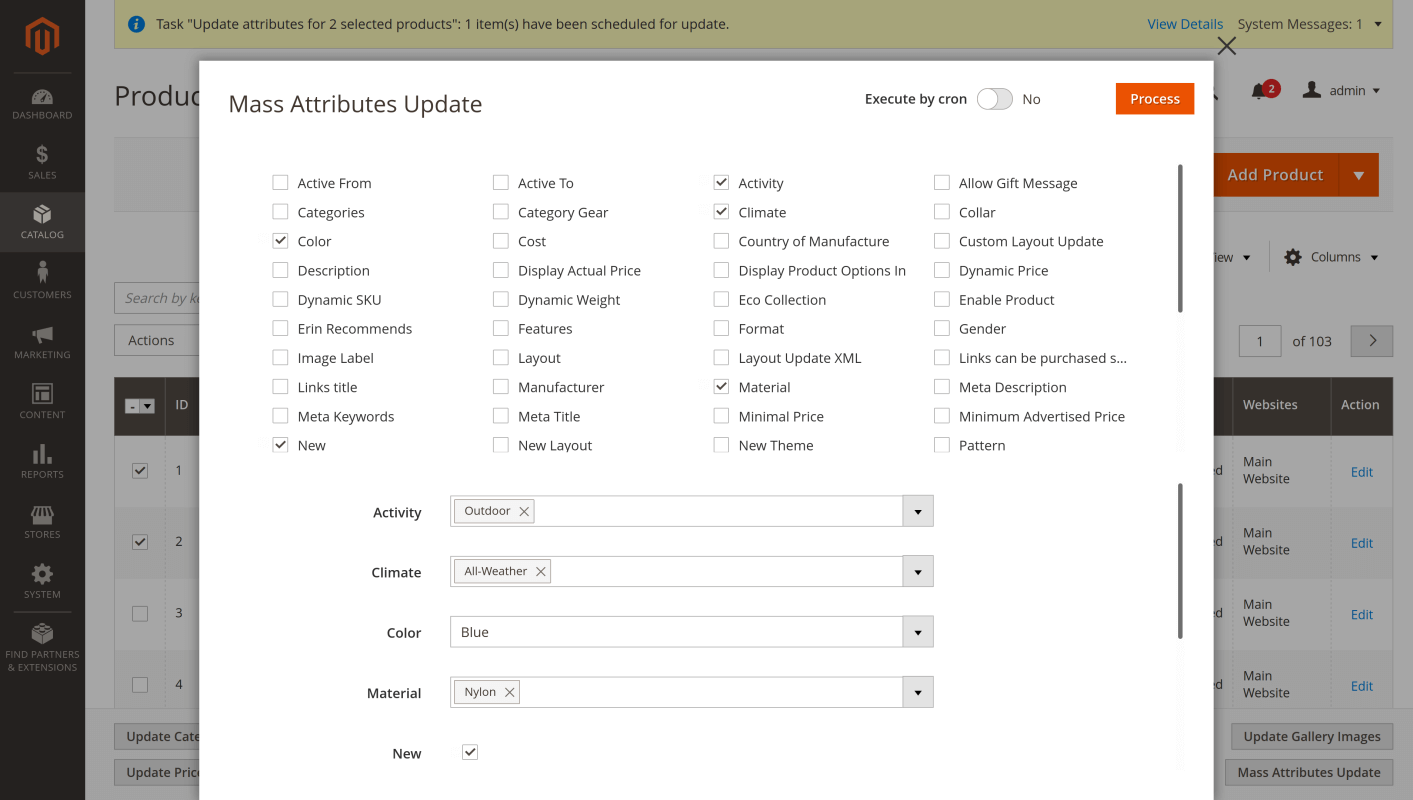Follow the View Details link
Screen dimensions: 1413x800
click(1185, 23)
